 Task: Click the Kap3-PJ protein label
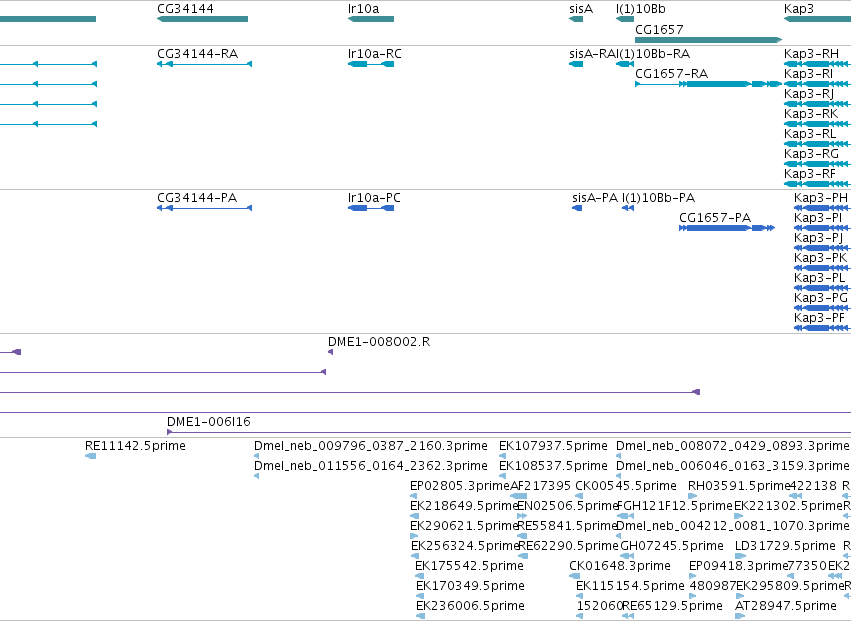coord(818,238)
